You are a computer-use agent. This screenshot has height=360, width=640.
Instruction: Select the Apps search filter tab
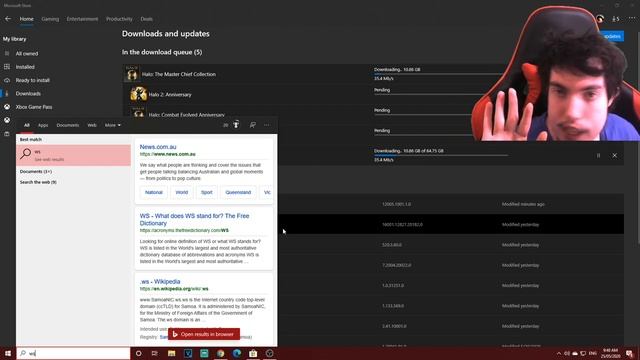pyautogui.click(x=43, y=125)
